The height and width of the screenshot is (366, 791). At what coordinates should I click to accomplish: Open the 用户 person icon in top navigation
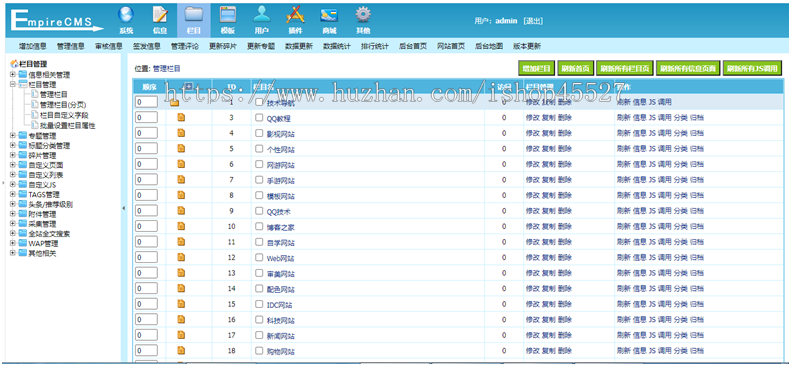(261, 15)
